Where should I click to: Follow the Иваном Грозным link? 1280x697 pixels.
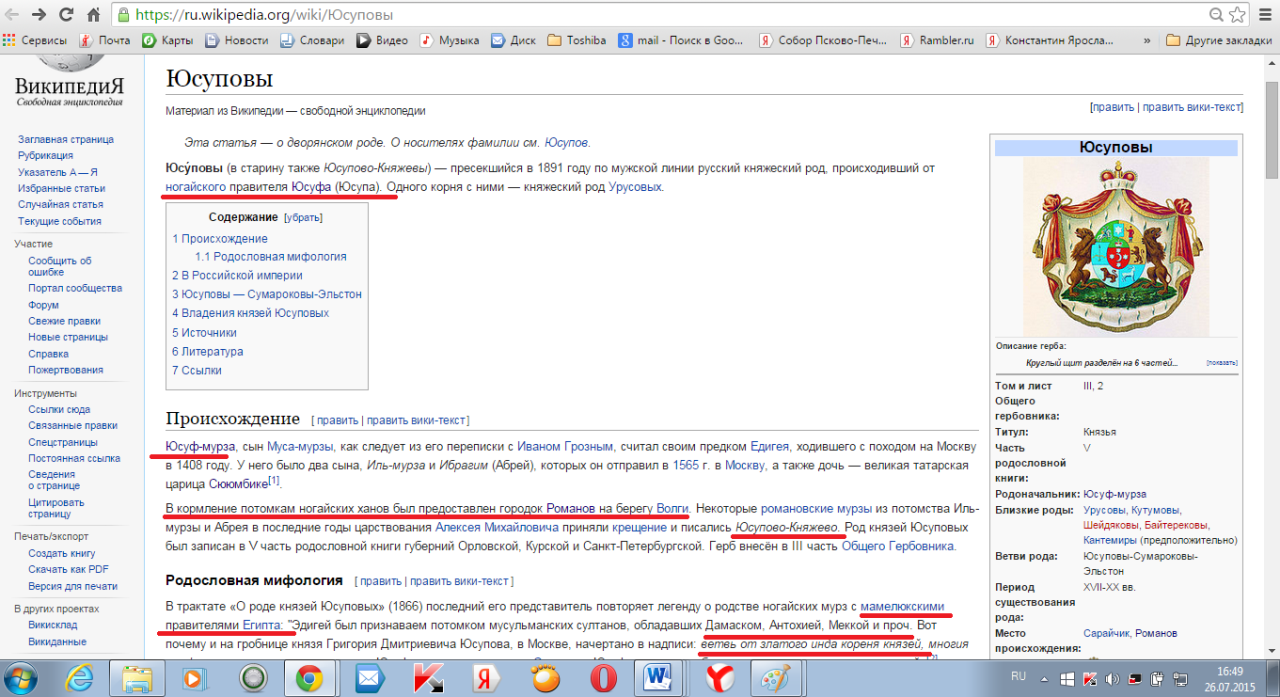pos(564,446)
